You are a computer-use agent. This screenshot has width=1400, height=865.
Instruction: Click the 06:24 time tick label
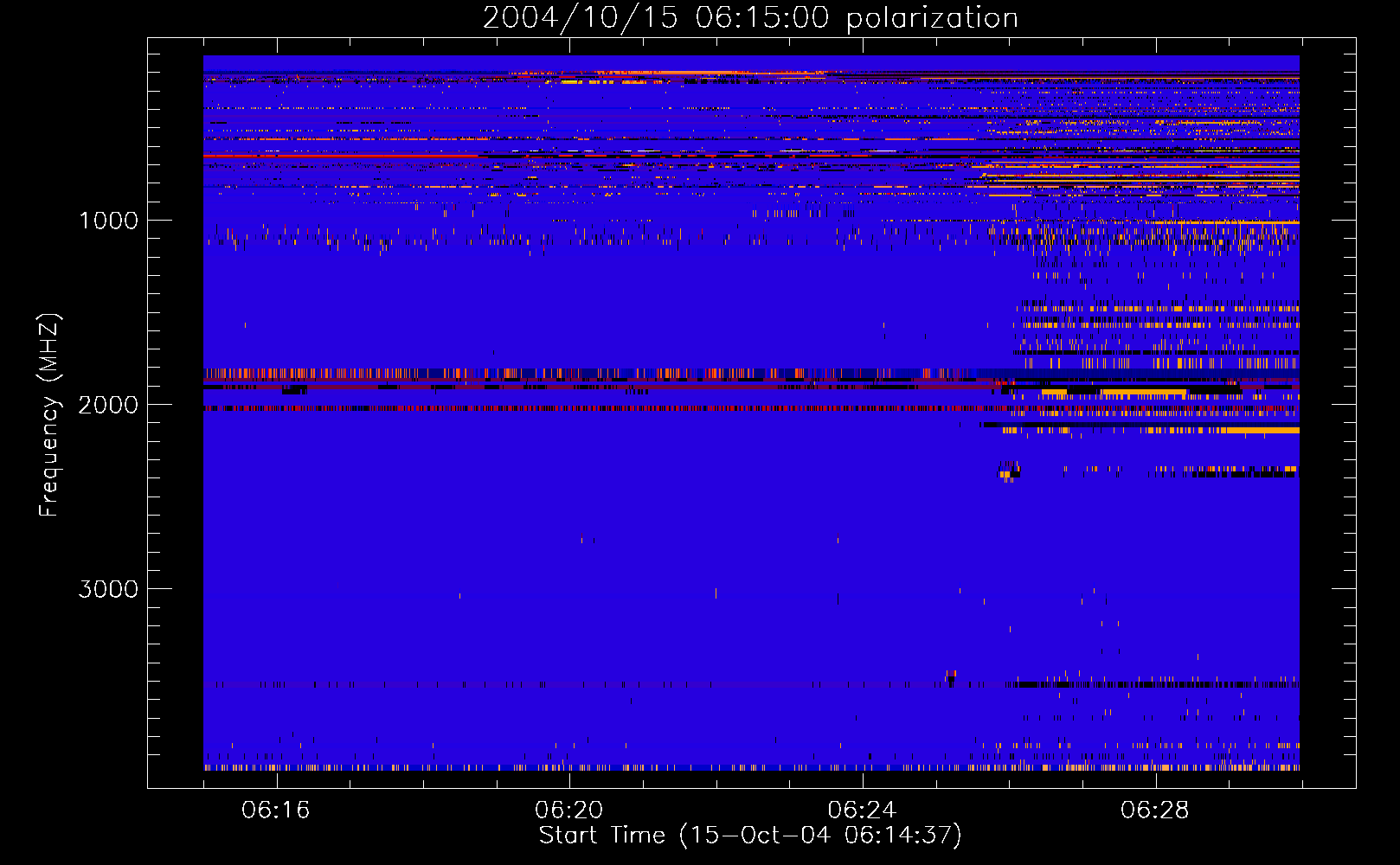862,811
